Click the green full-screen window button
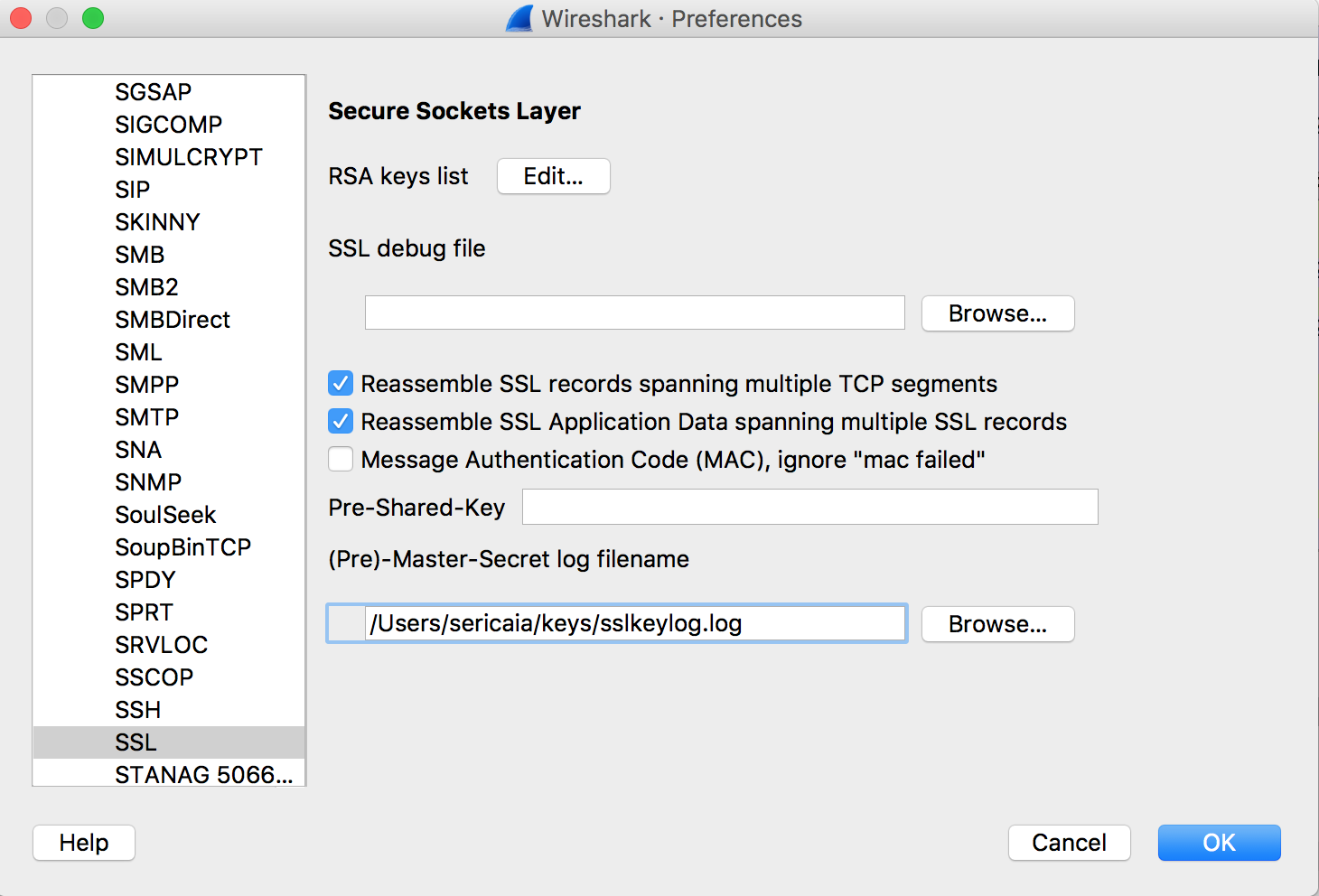 click(93, 18)
